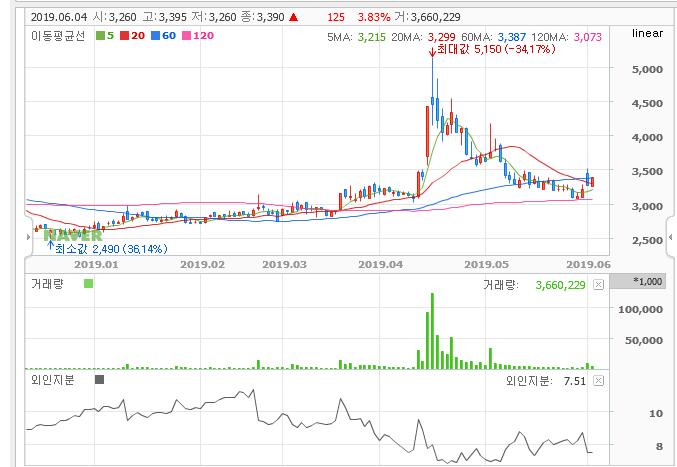The height and width of the screenshot is (467, 677).
Task: Close the 거래량 volume panel
Action: pos(598,284)
